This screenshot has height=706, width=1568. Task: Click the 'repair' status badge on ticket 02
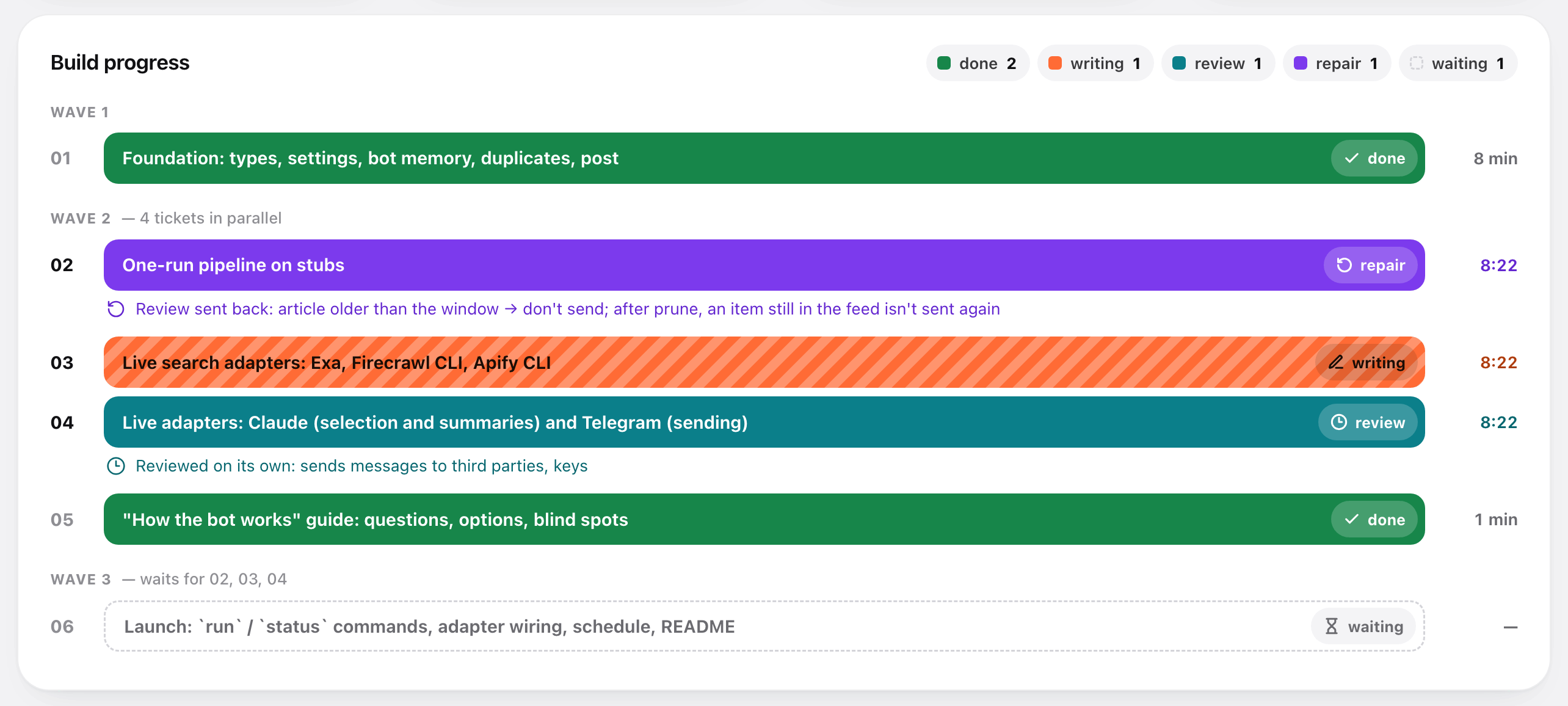click(1371, 265)
